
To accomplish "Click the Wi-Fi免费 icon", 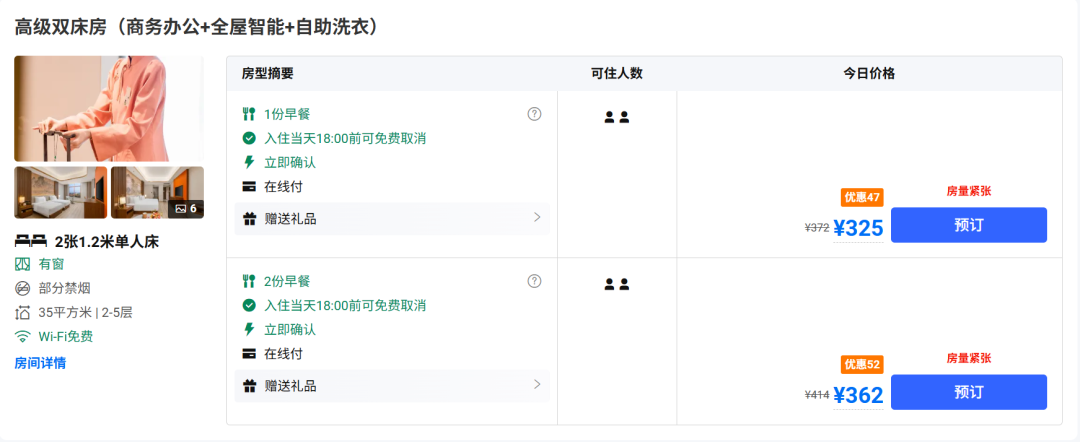I will (23, 336).
